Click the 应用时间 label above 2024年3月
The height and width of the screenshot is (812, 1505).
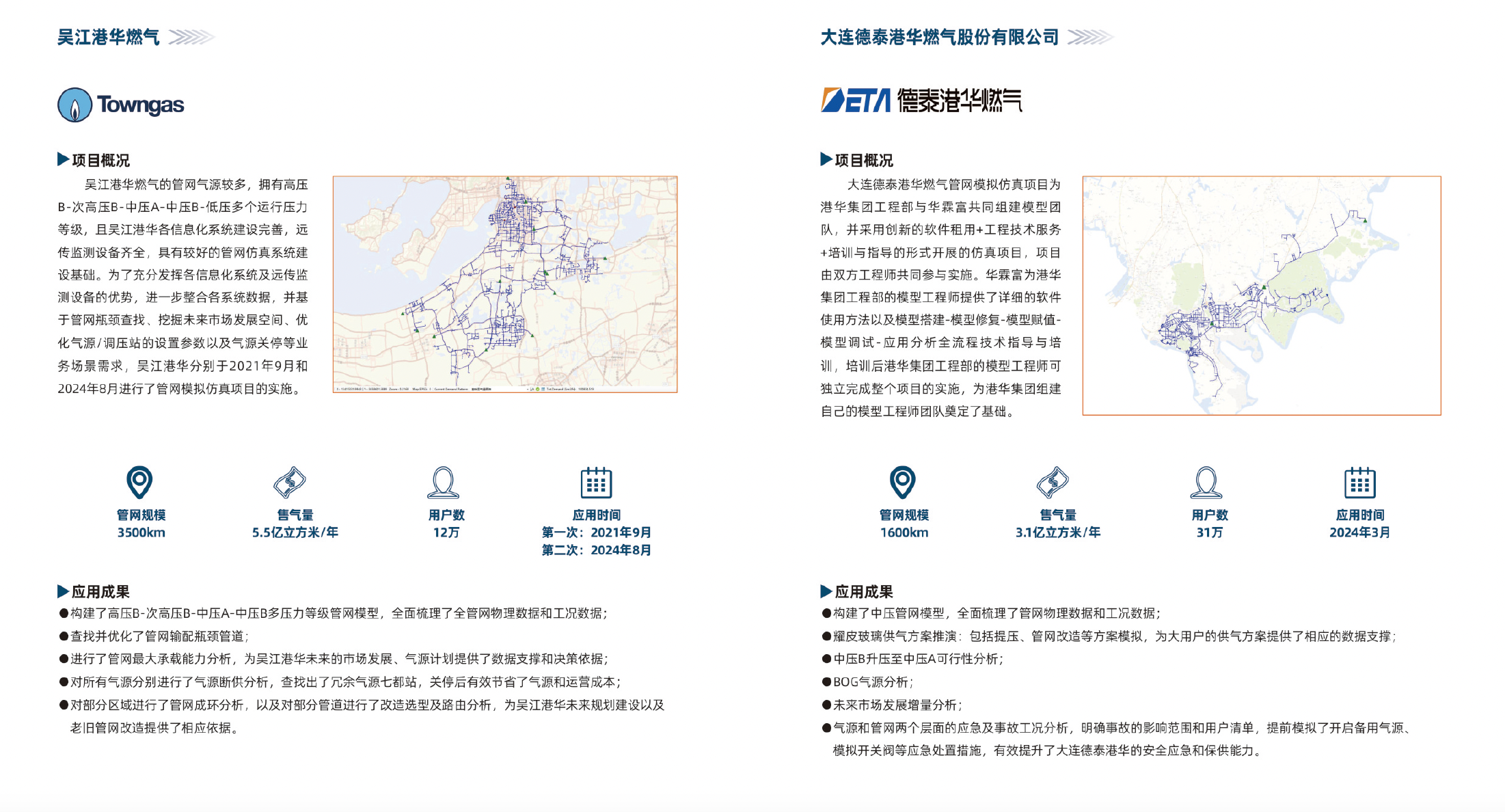[1360, 515]
